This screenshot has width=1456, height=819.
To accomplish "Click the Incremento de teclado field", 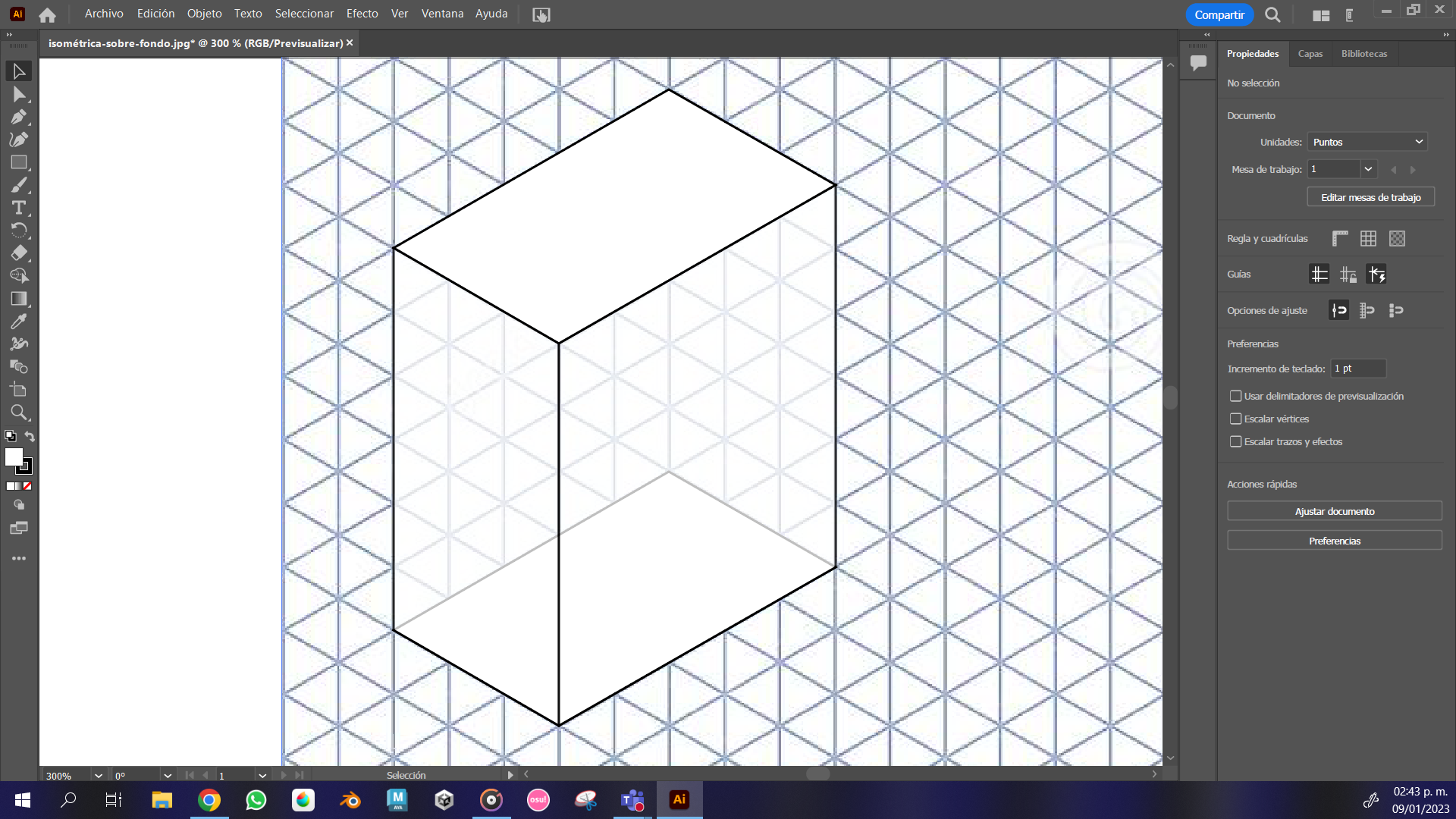I will click(x=1358, y=369).
